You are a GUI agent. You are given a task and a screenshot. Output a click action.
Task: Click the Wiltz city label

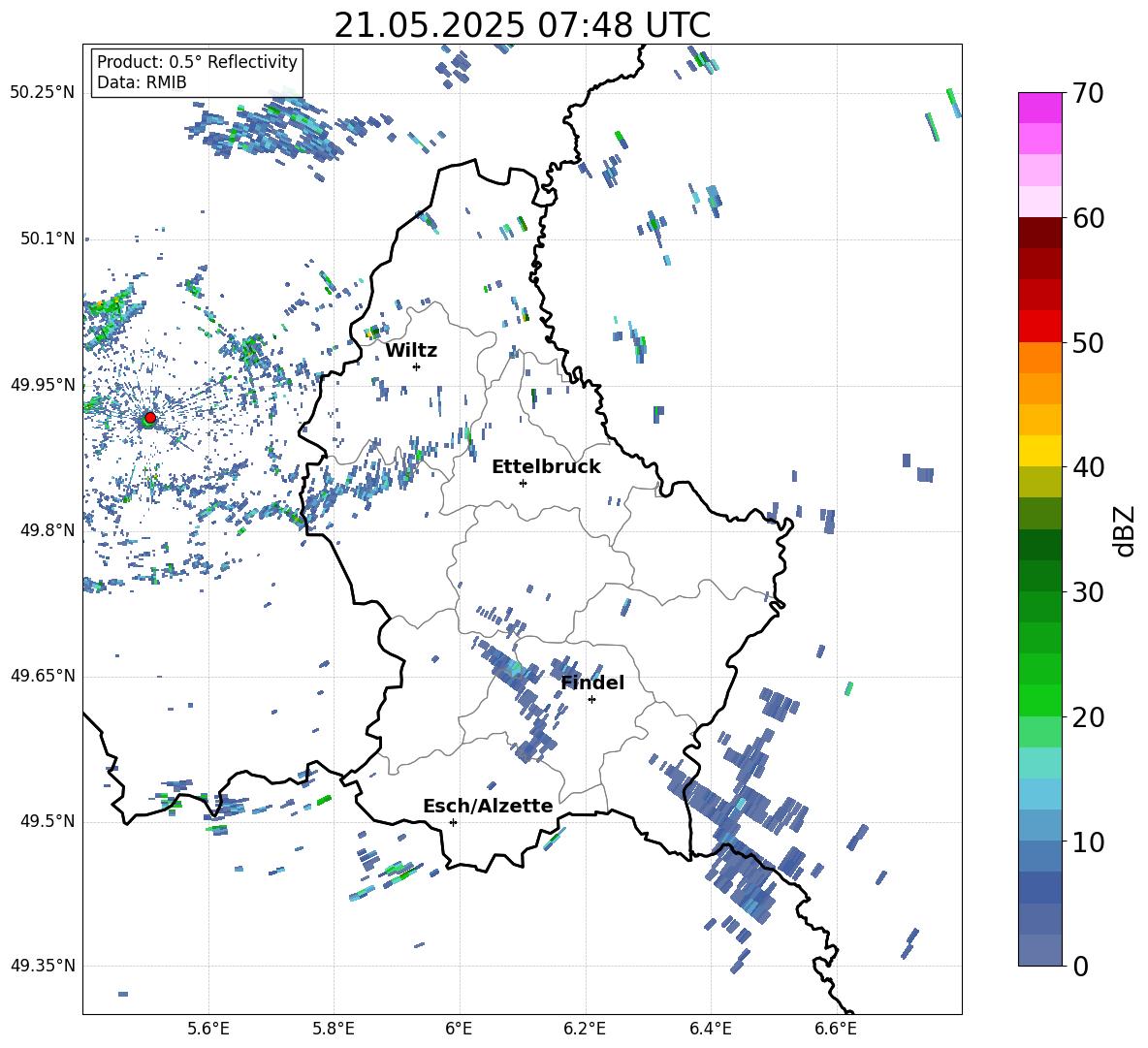click(x=411, y=351)
